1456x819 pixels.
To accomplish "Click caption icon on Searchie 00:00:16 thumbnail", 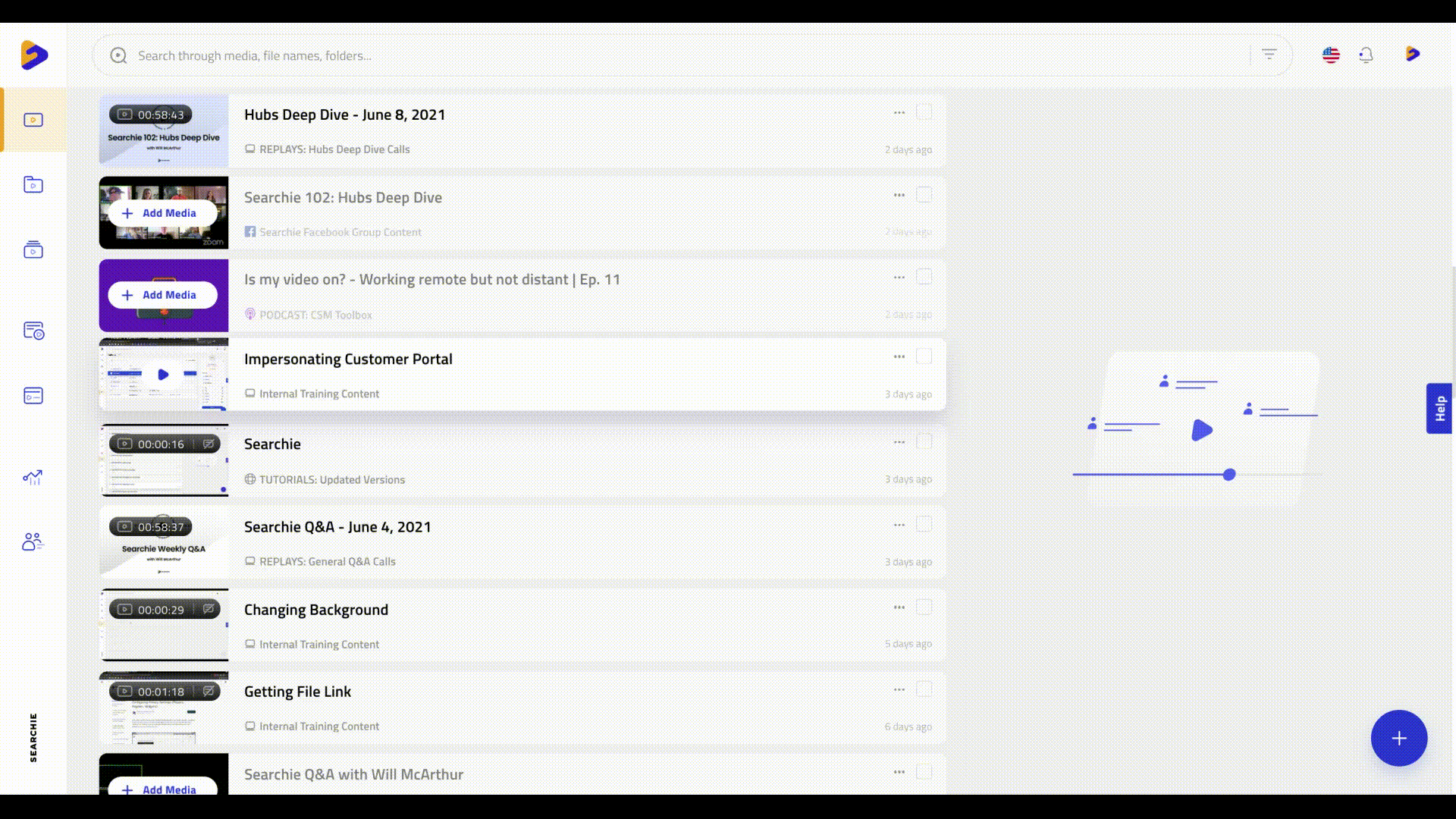I will click(208, 444).
